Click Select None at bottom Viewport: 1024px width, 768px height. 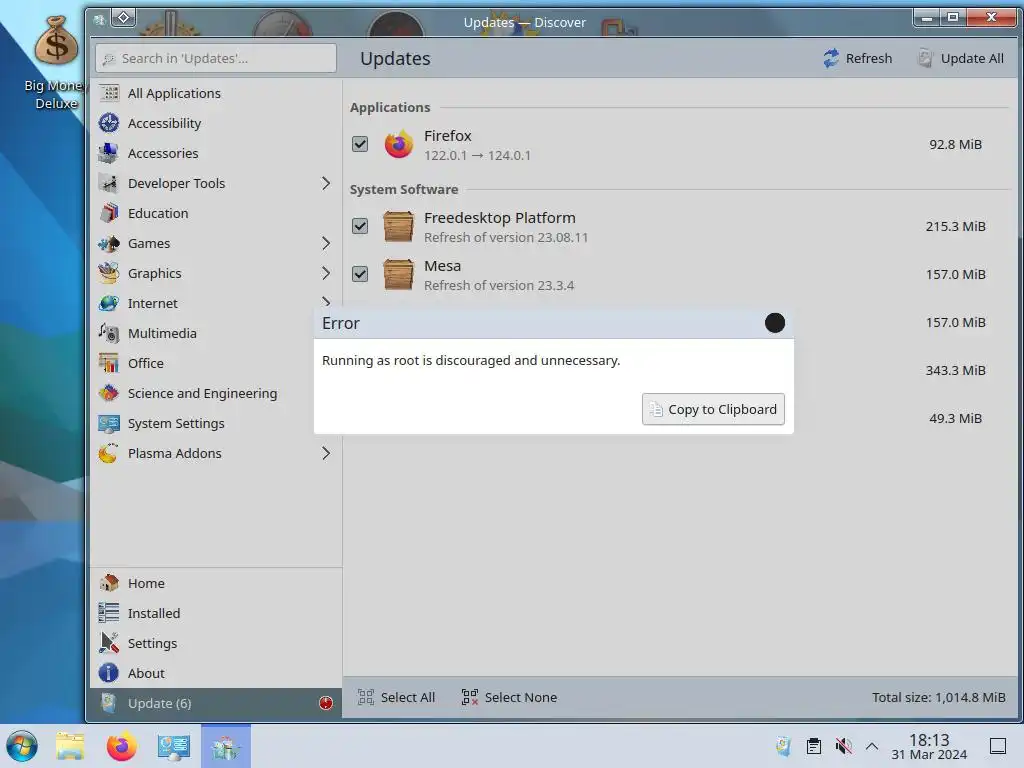coord(509,697)
